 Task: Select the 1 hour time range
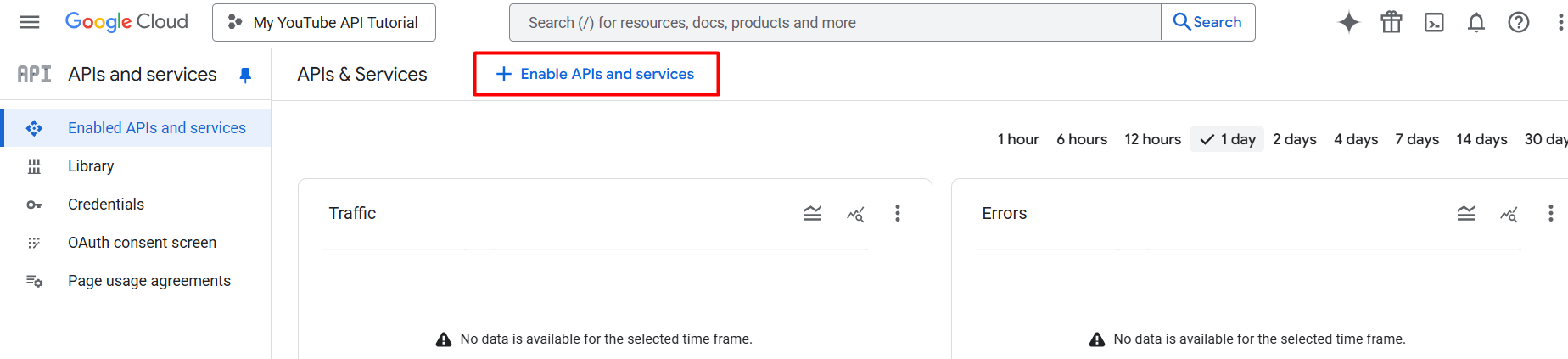[1018, 139]
